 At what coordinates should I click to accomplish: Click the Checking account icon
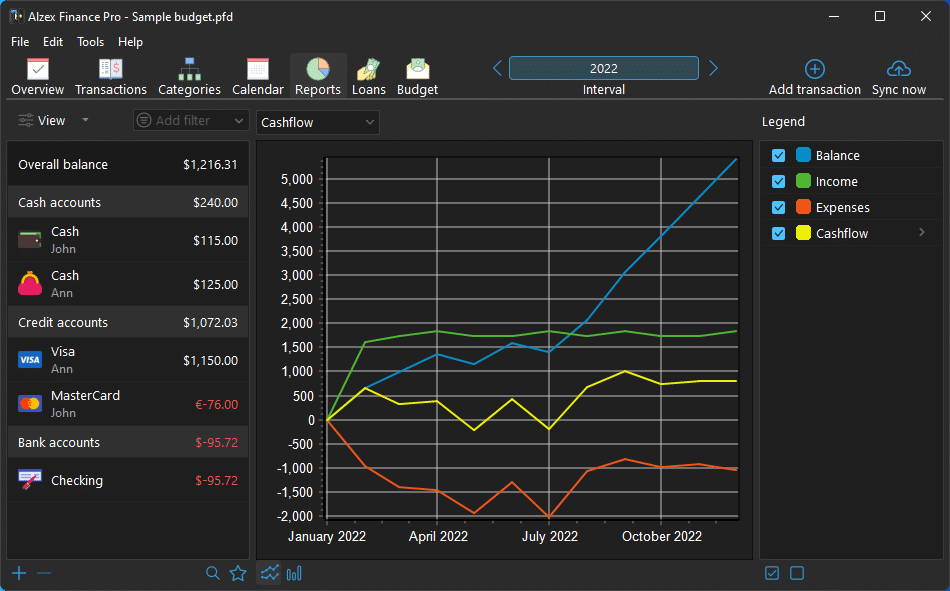pos(30,480)
